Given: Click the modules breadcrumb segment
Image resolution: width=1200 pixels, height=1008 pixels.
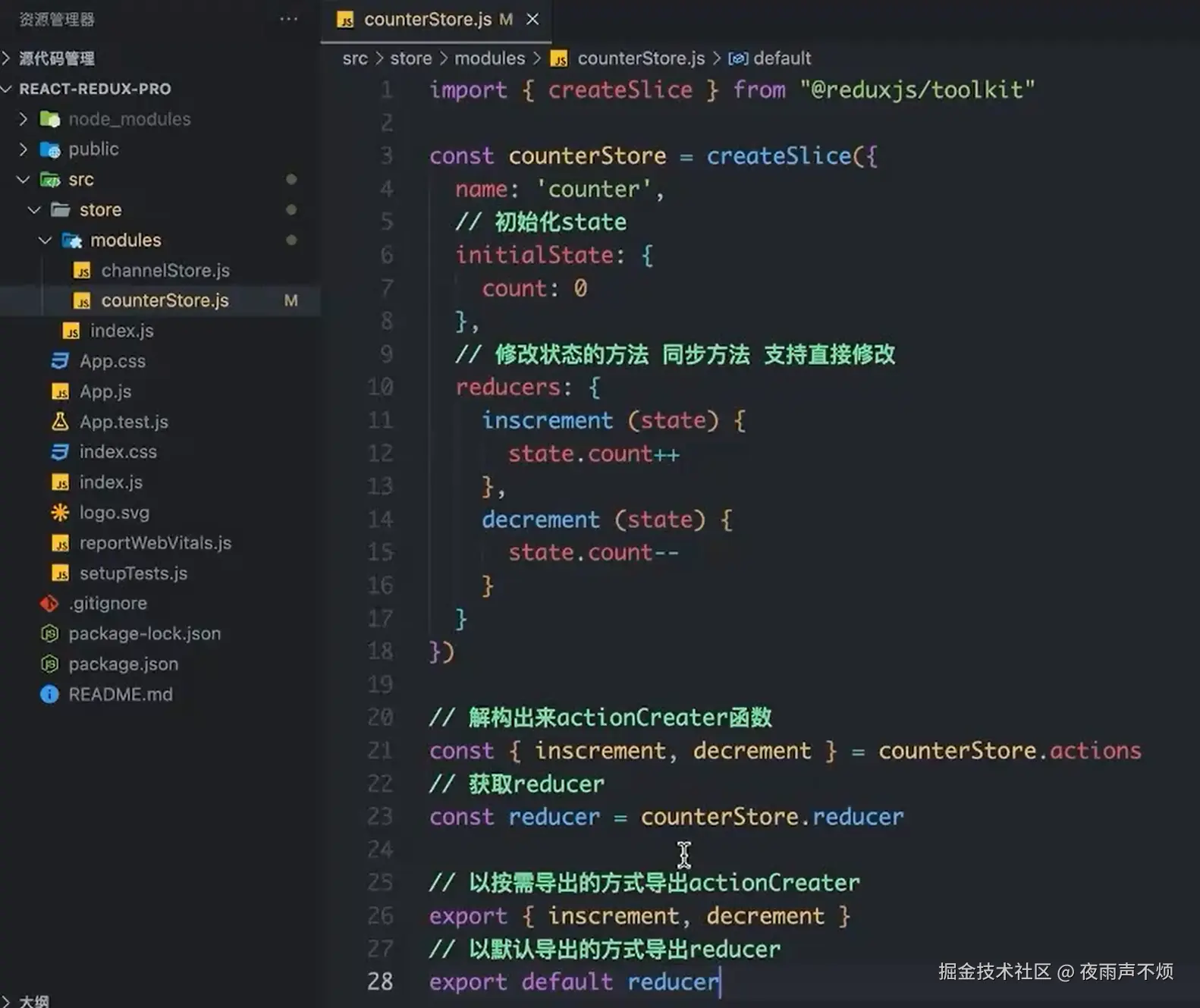Looking at the screenshot, I should [x=490, y=58].
